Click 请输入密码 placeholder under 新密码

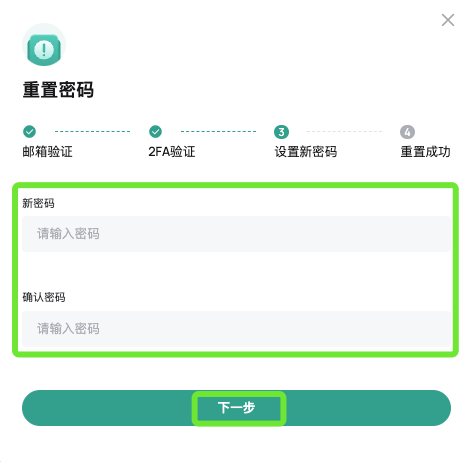(x=68, y=234)
